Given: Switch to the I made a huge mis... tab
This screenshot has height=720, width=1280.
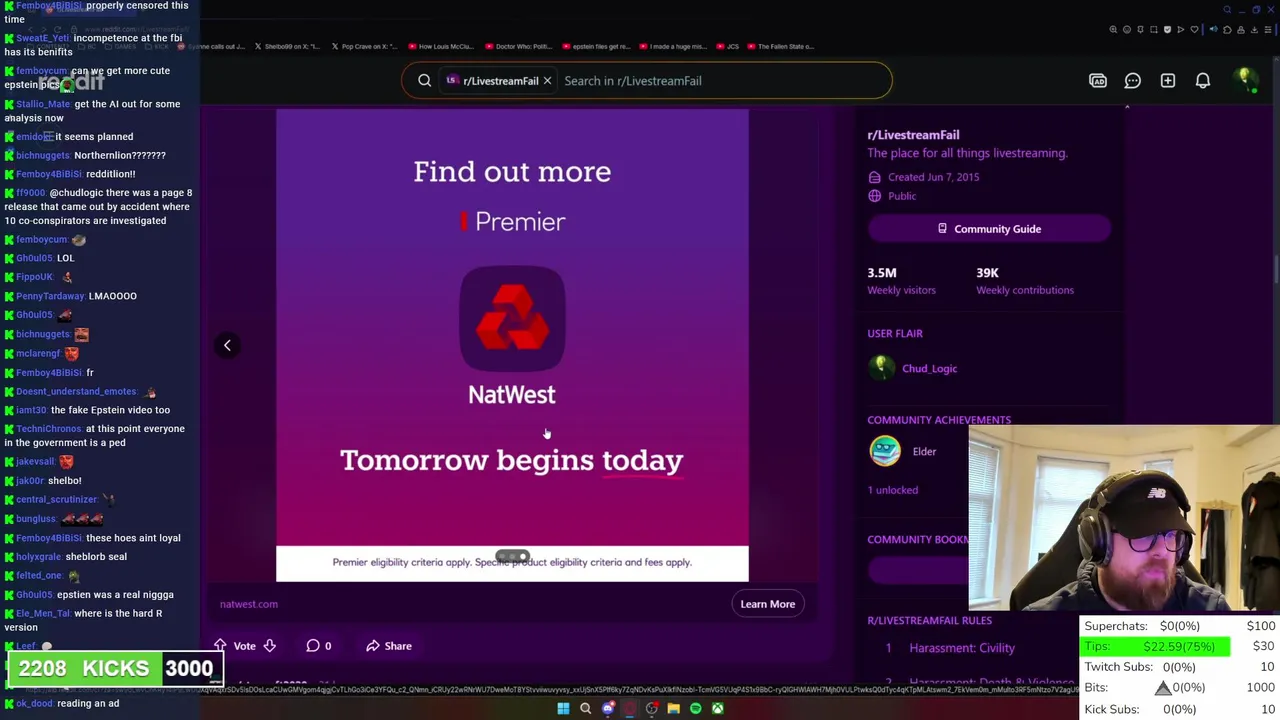Looking at the screenshot, I should point(672,46).
